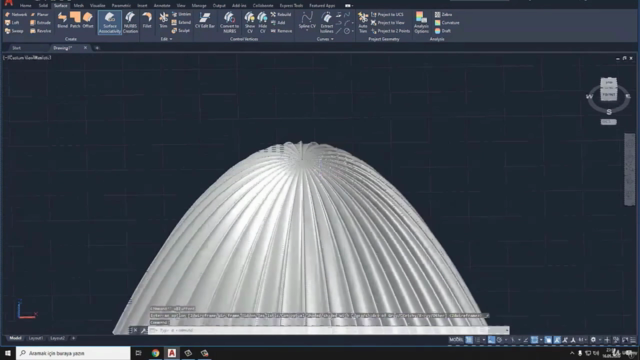Click the Extend surface tool
This screenshot has height=360, width=640.
coord(181,23)
